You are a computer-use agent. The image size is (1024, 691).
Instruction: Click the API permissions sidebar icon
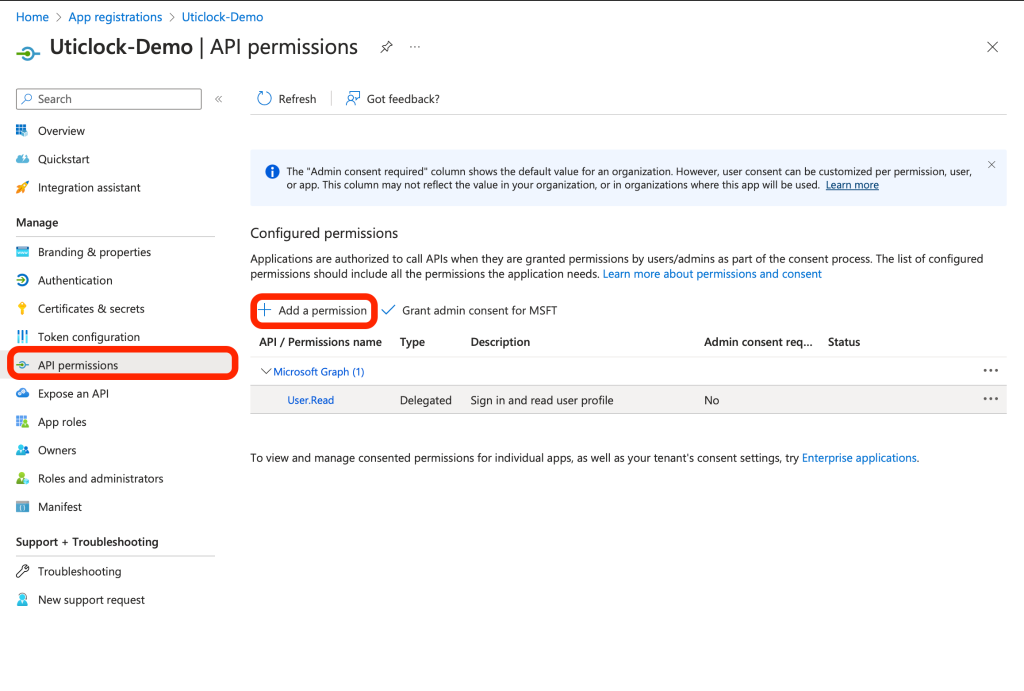(x=22, y=365)
